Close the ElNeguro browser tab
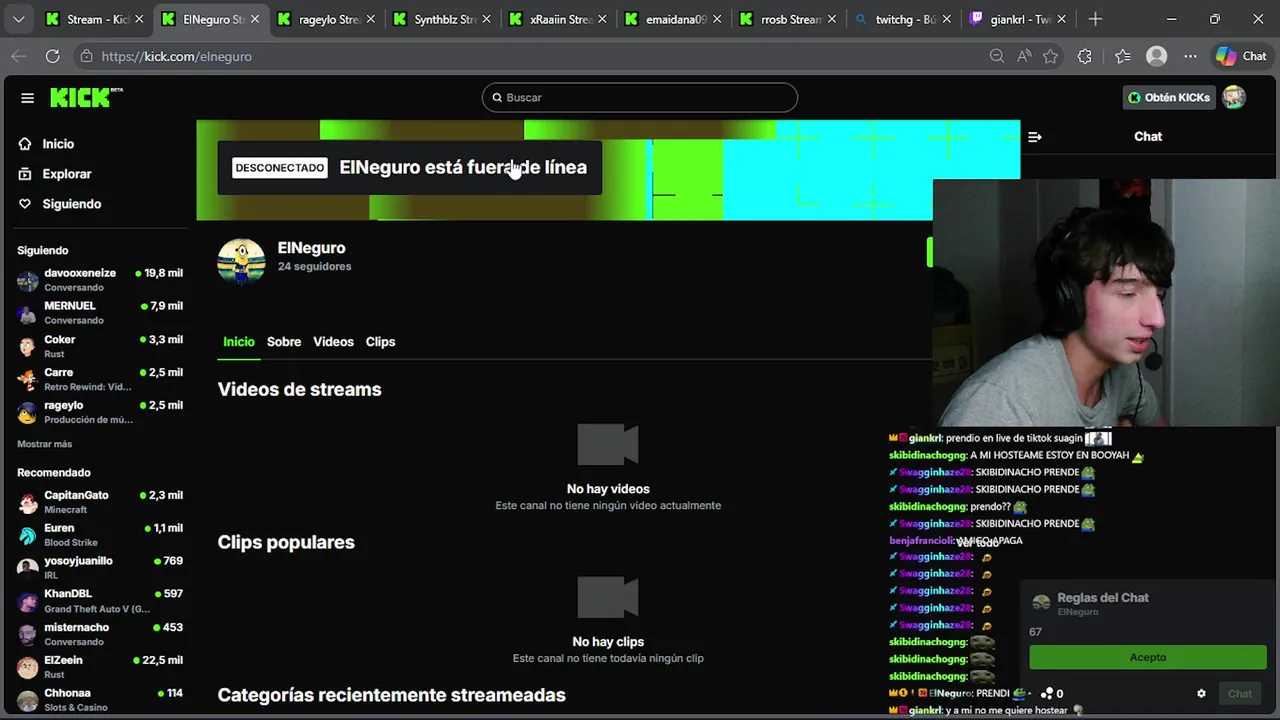Image resolution: width=1280 pixels, height=720 pixels. point(254,19)
